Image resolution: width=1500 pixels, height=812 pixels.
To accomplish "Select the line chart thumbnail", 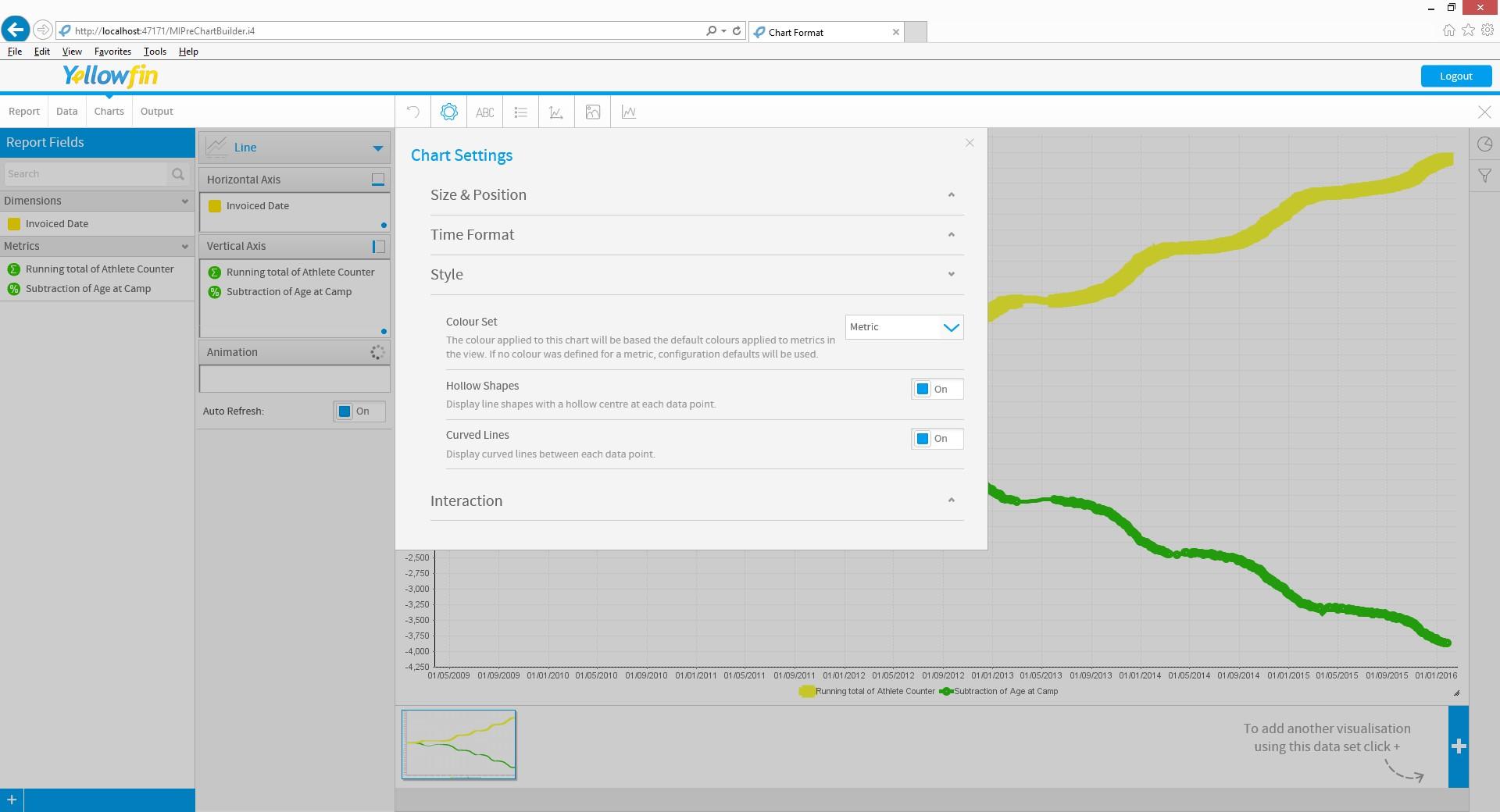I will [x=459, y=745].
